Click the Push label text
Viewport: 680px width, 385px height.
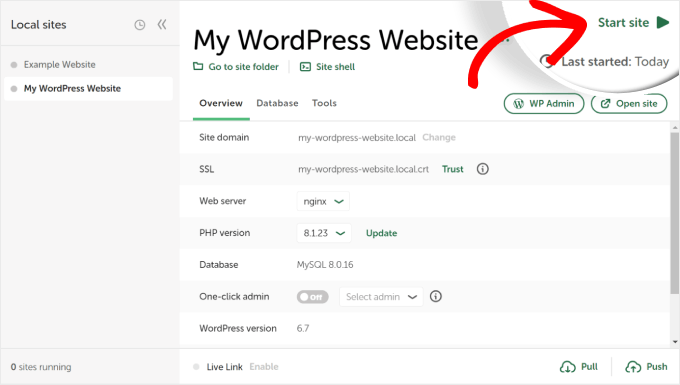(x=657, y=367)
